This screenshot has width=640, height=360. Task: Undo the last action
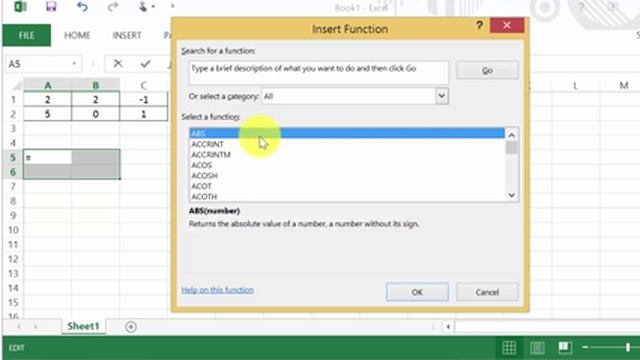(x=82, y=7)
